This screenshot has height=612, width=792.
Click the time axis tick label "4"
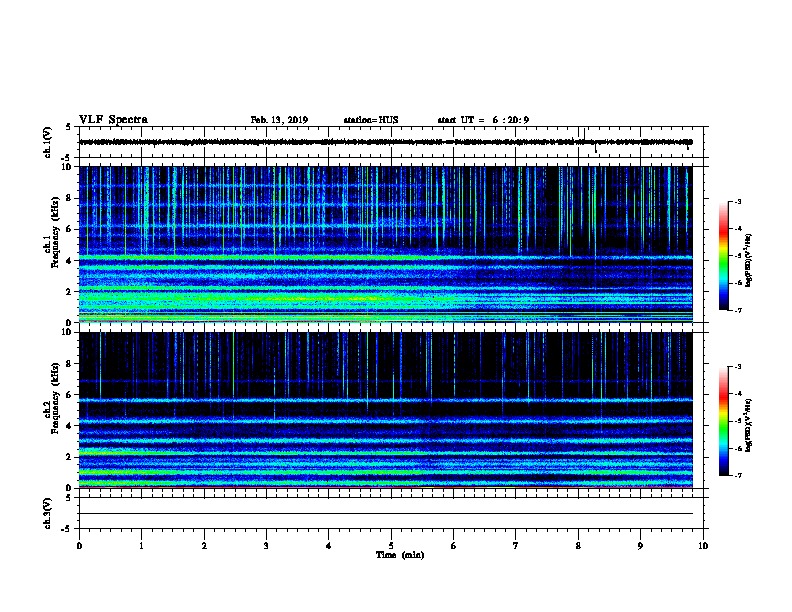328,546
